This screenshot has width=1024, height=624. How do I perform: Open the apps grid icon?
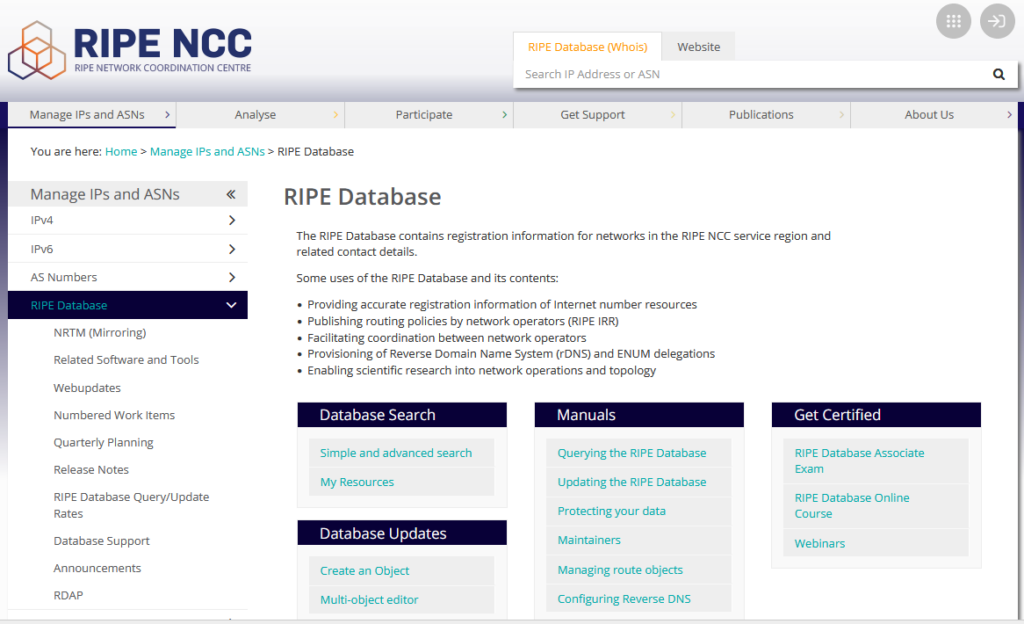[x=953, y=22]
